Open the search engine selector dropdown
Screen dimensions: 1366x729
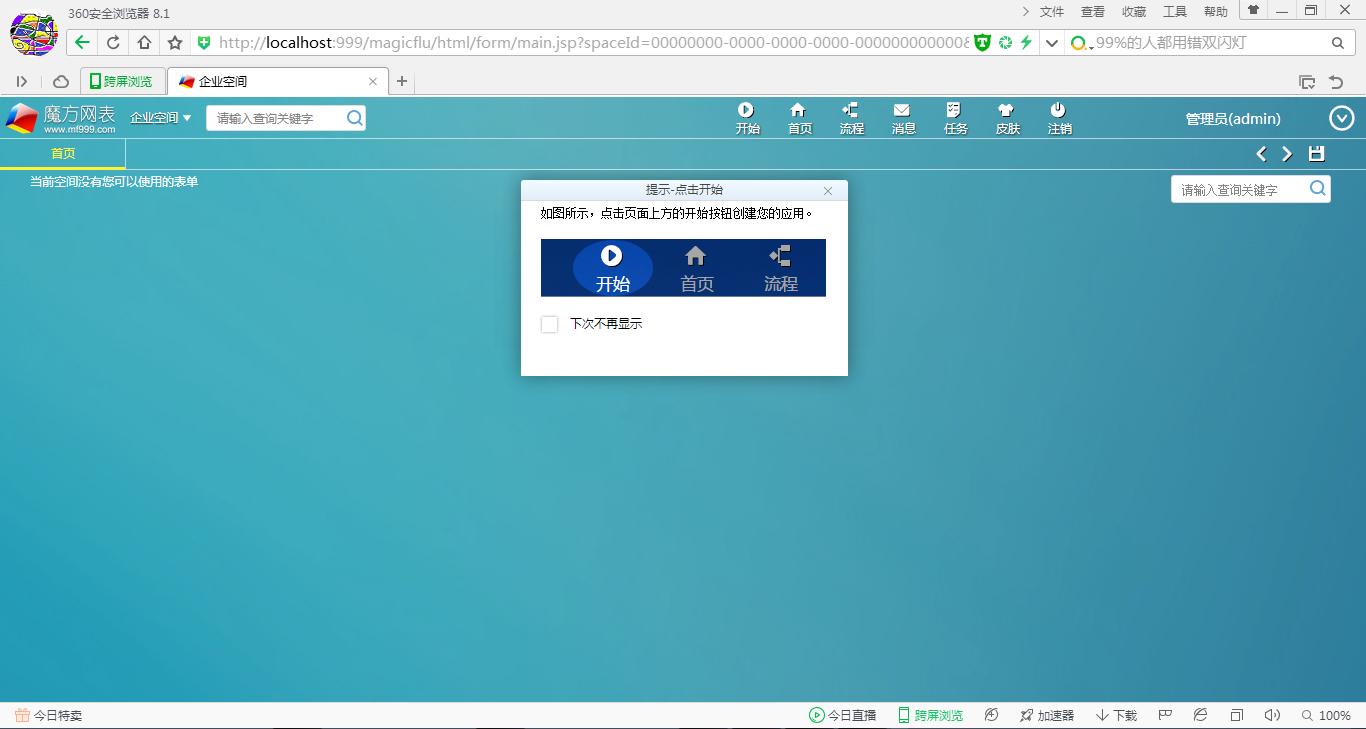coord(1080,43)
